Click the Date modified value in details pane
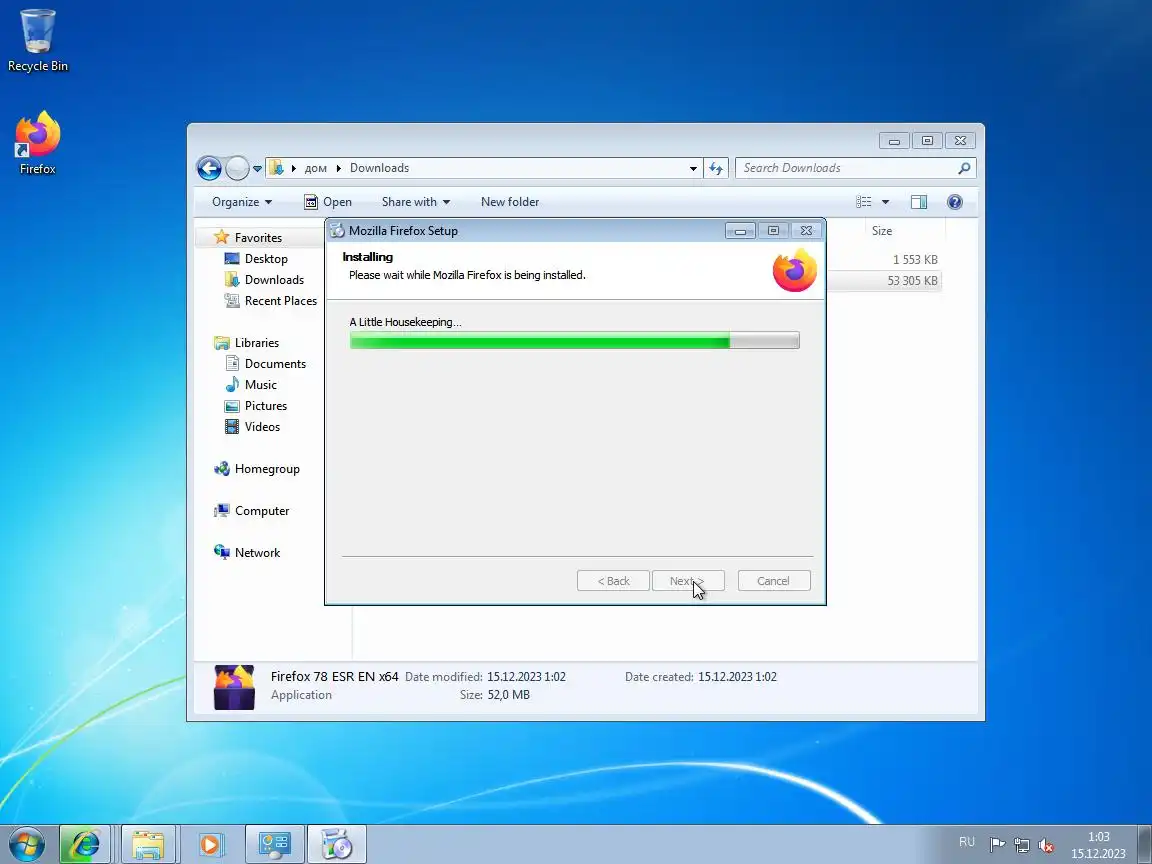The image size is (1152, 864). (x=526, y=677)
